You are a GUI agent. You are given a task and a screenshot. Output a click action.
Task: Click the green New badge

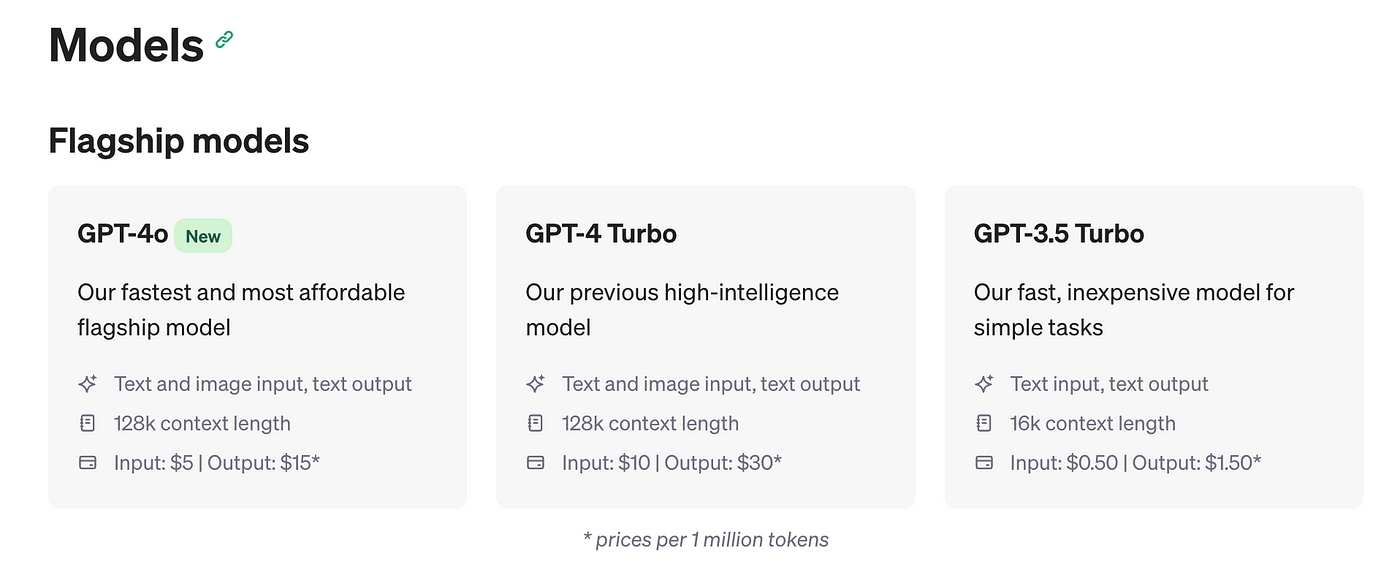point(203,236)
